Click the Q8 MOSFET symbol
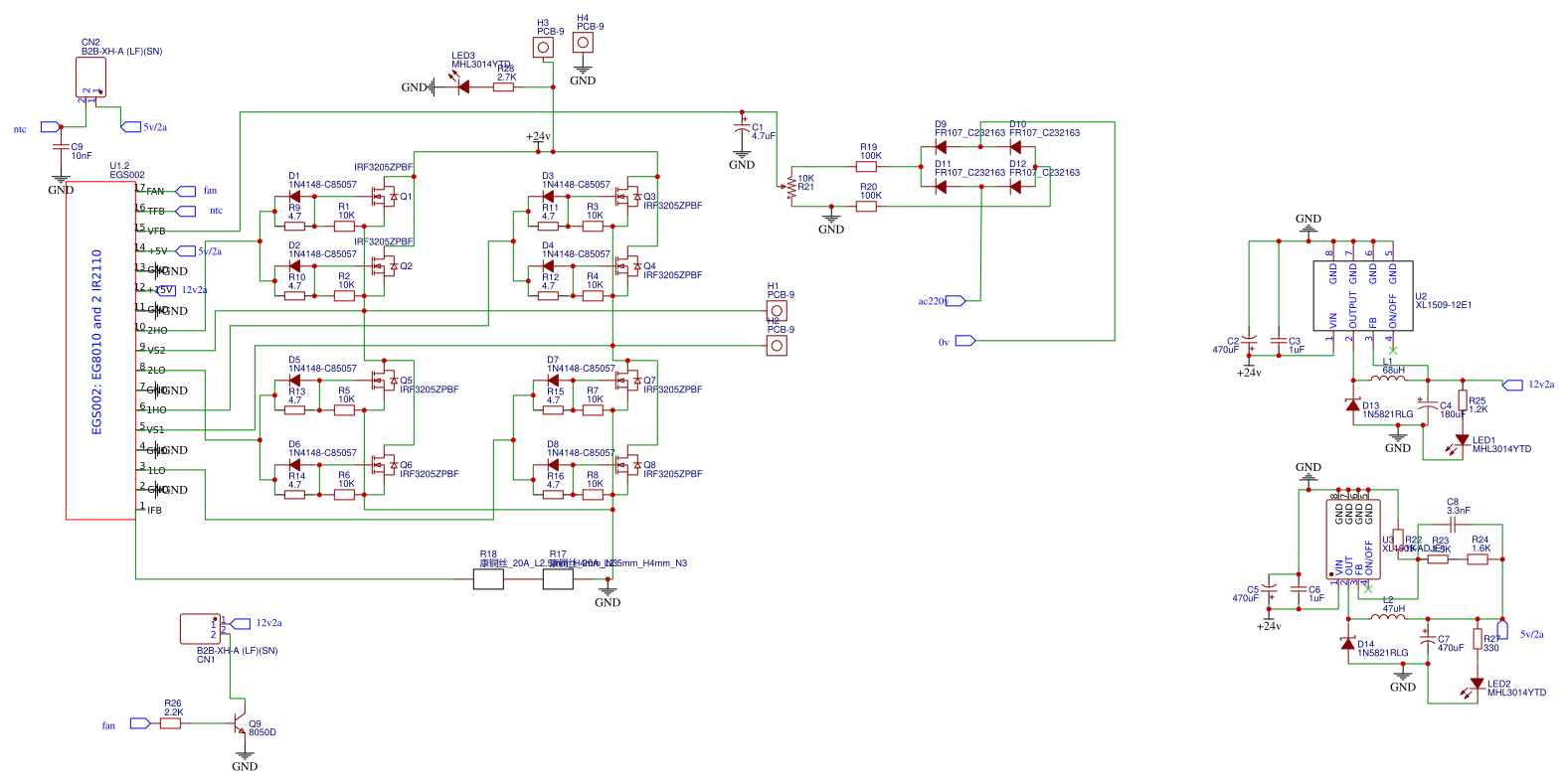 click(626, 465)
